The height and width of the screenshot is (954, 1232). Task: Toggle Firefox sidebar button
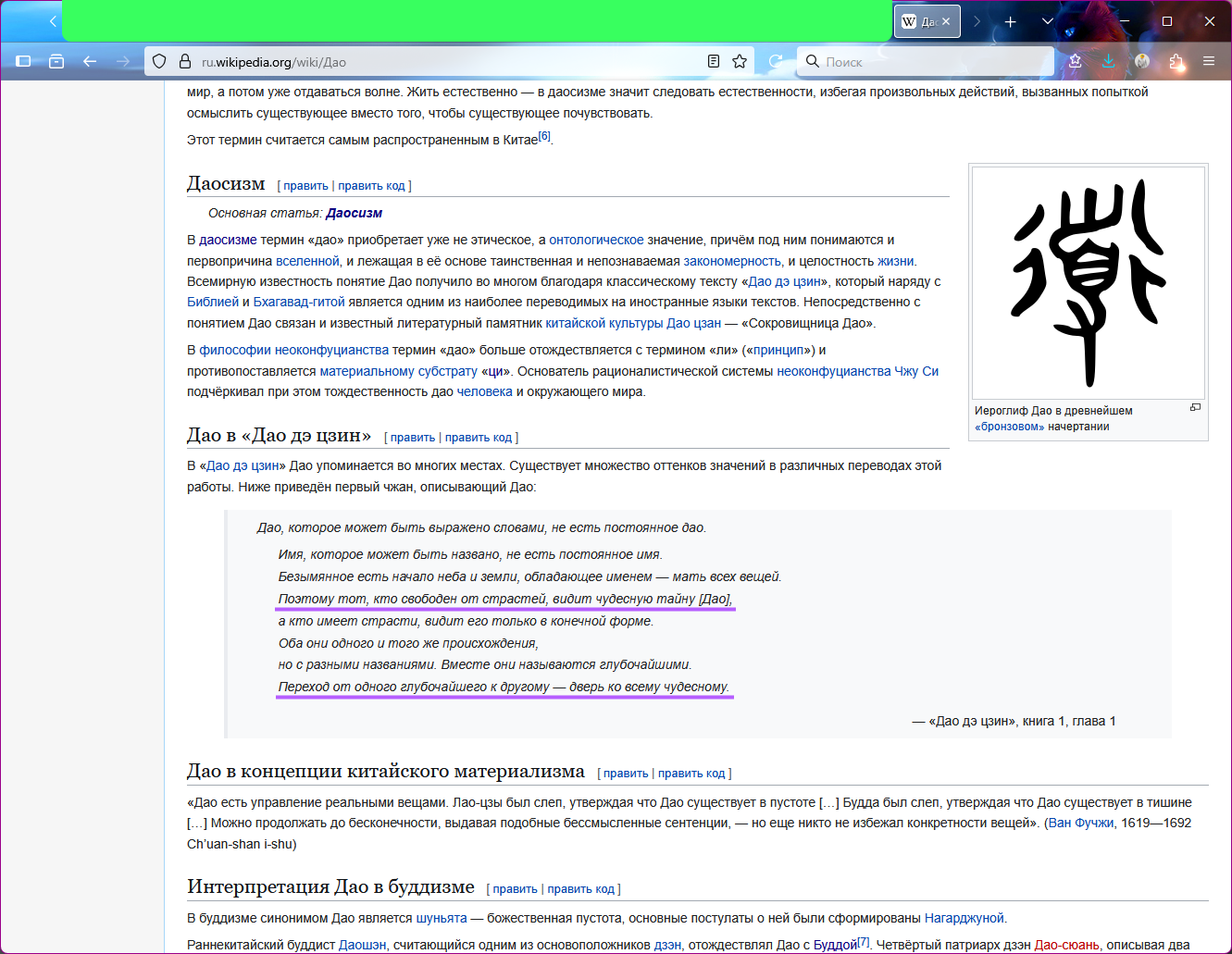click(x=24, y=61)
